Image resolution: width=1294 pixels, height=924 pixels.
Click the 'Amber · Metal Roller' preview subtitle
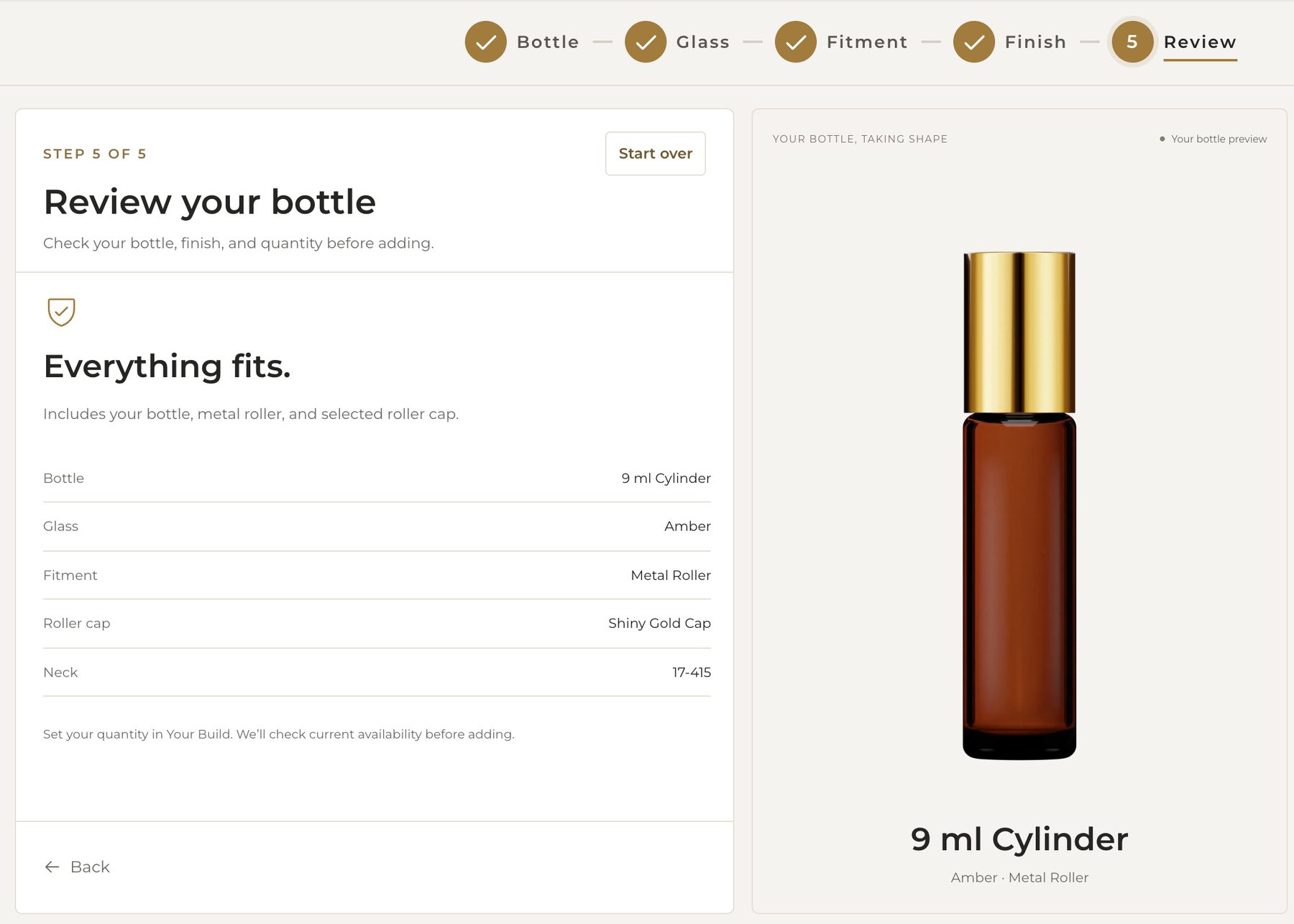1019,877
